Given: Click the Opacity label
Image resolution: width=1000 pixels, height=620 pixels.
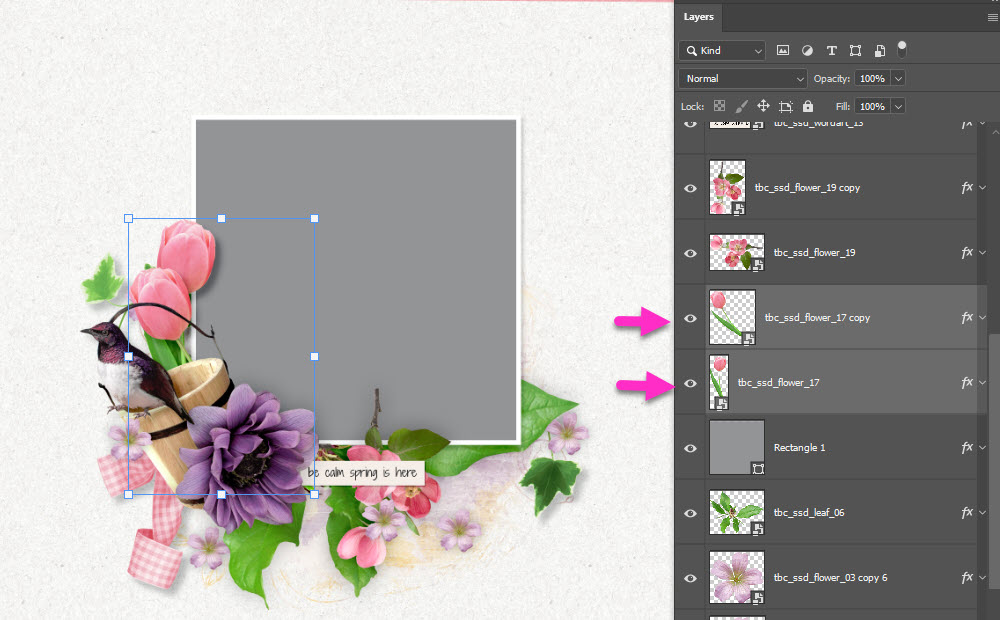Looking at the screenshot, I should [x=832, y=78].
